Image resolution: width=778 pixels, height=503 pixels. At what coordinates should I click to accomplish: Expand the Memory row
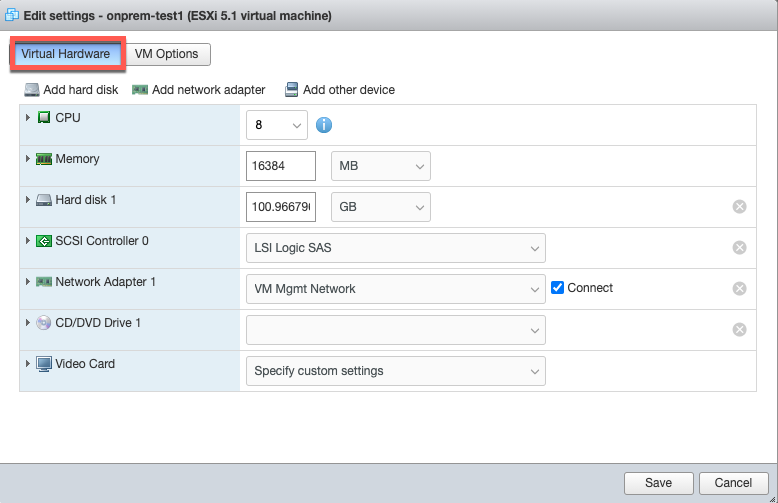(x=28, y=159)
